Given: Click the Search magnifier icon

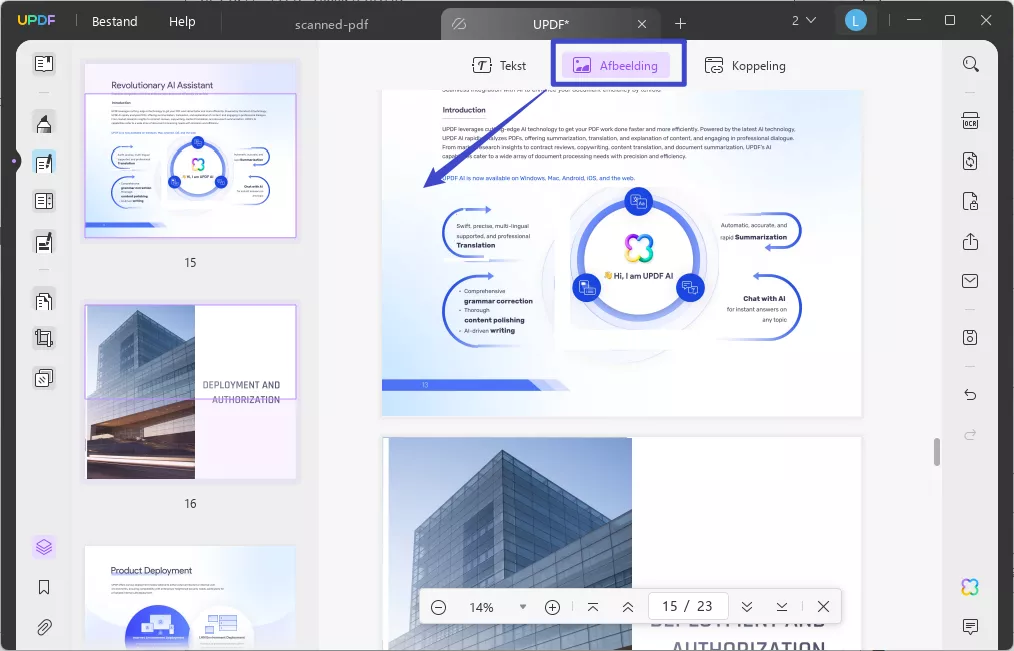Looking at the screenshot, I should (970, 64).
